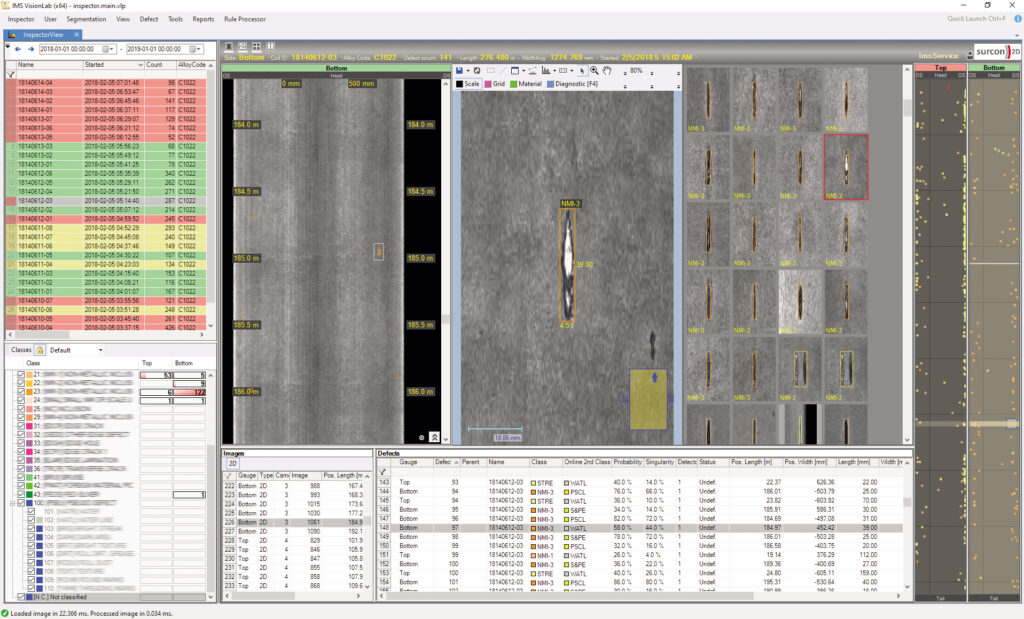Open the start date 2018-01-01 picker dropdown
This screenshot has height=619, width=1024.
(x=112, y=48)
